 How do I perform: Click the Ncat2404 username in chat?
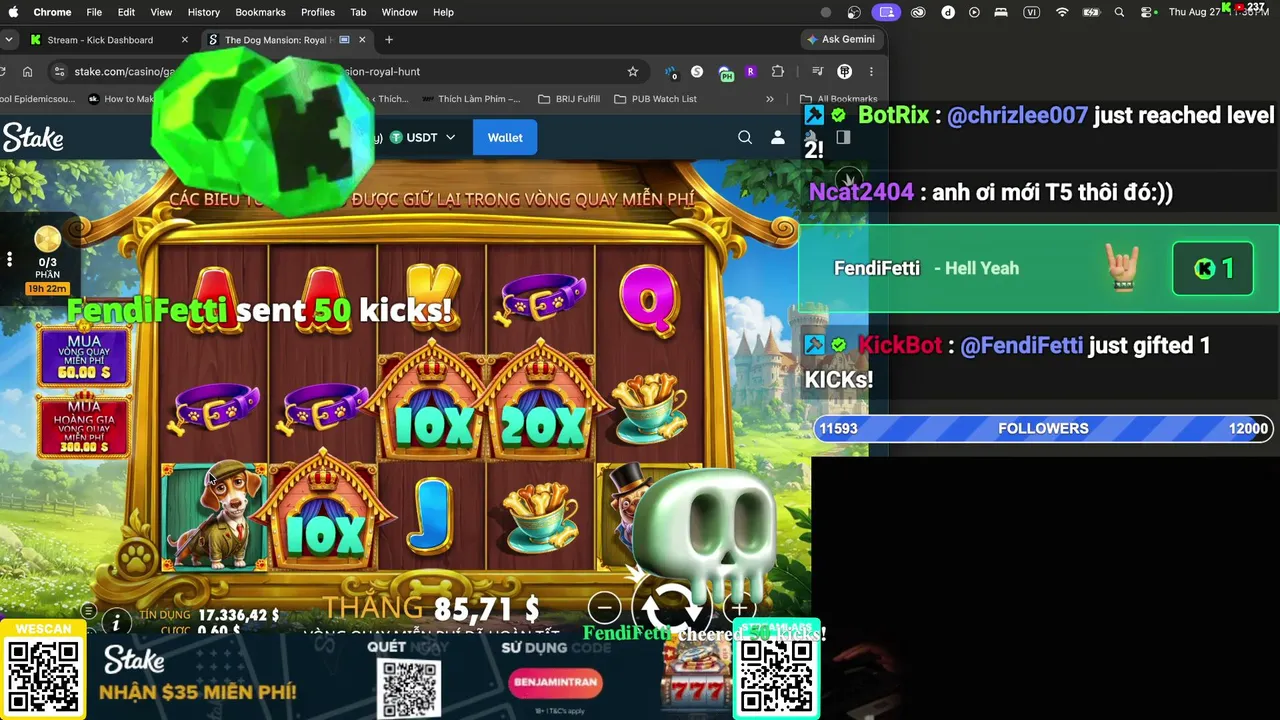(861, 192)
